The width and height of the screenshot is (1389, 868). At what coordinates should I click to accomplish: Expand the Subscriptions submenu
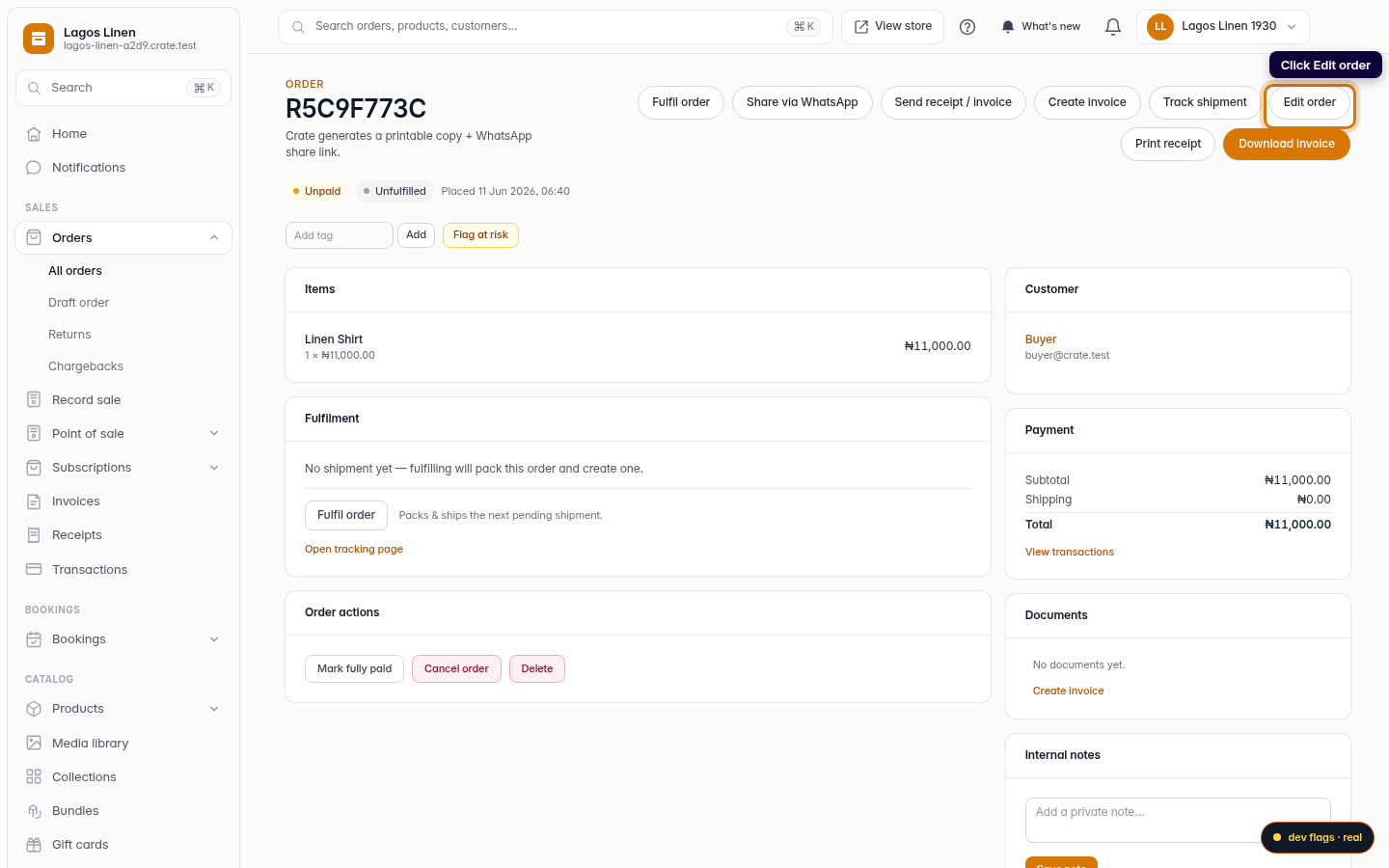214,468
